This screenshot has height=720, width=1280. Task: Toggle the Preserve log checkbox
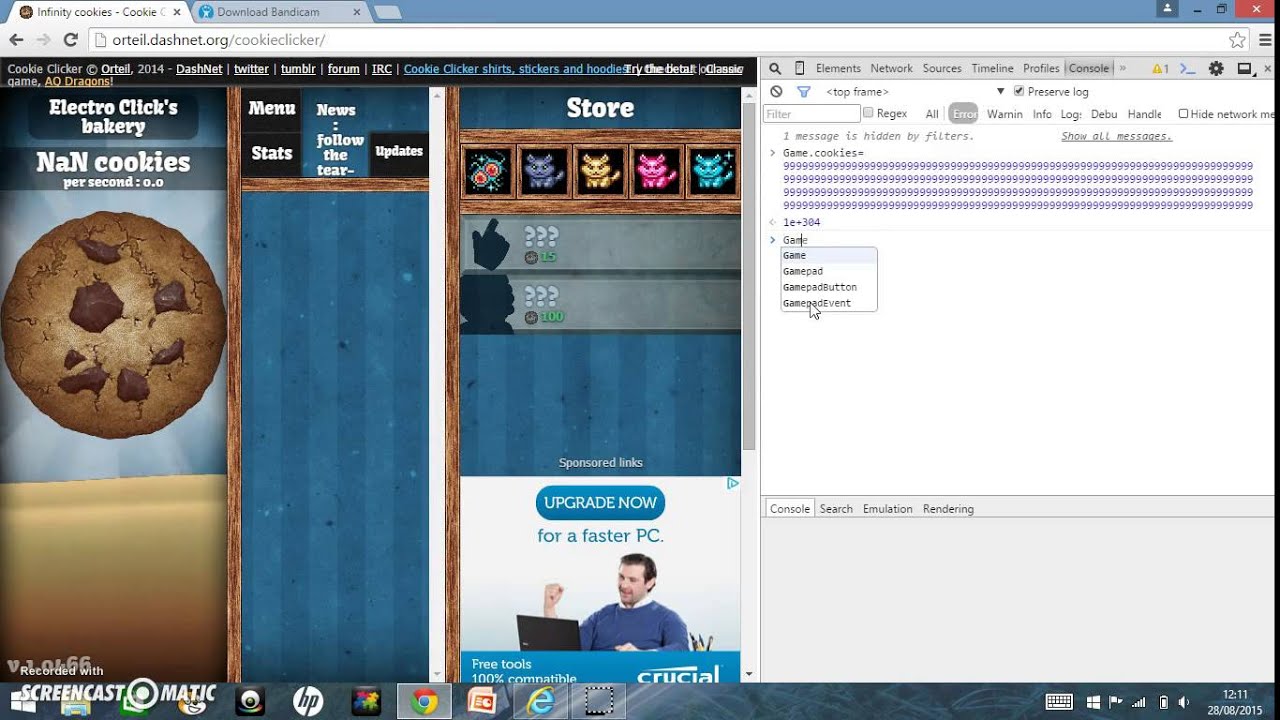pyautogui.click(x=1019, y=91)
